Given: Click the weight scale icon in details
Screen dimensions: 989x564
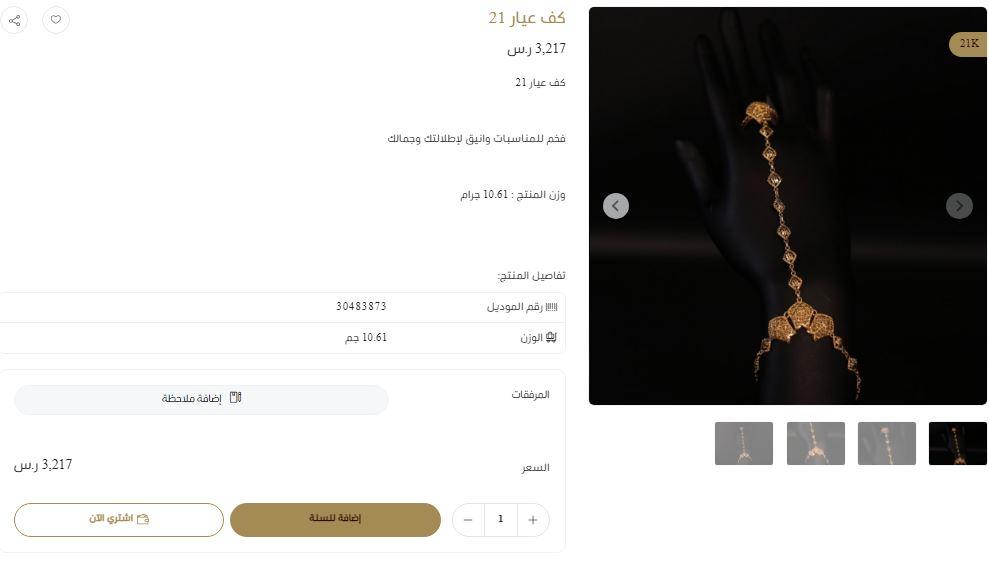Looking at the screenshot, I should [x=551, y=338].
